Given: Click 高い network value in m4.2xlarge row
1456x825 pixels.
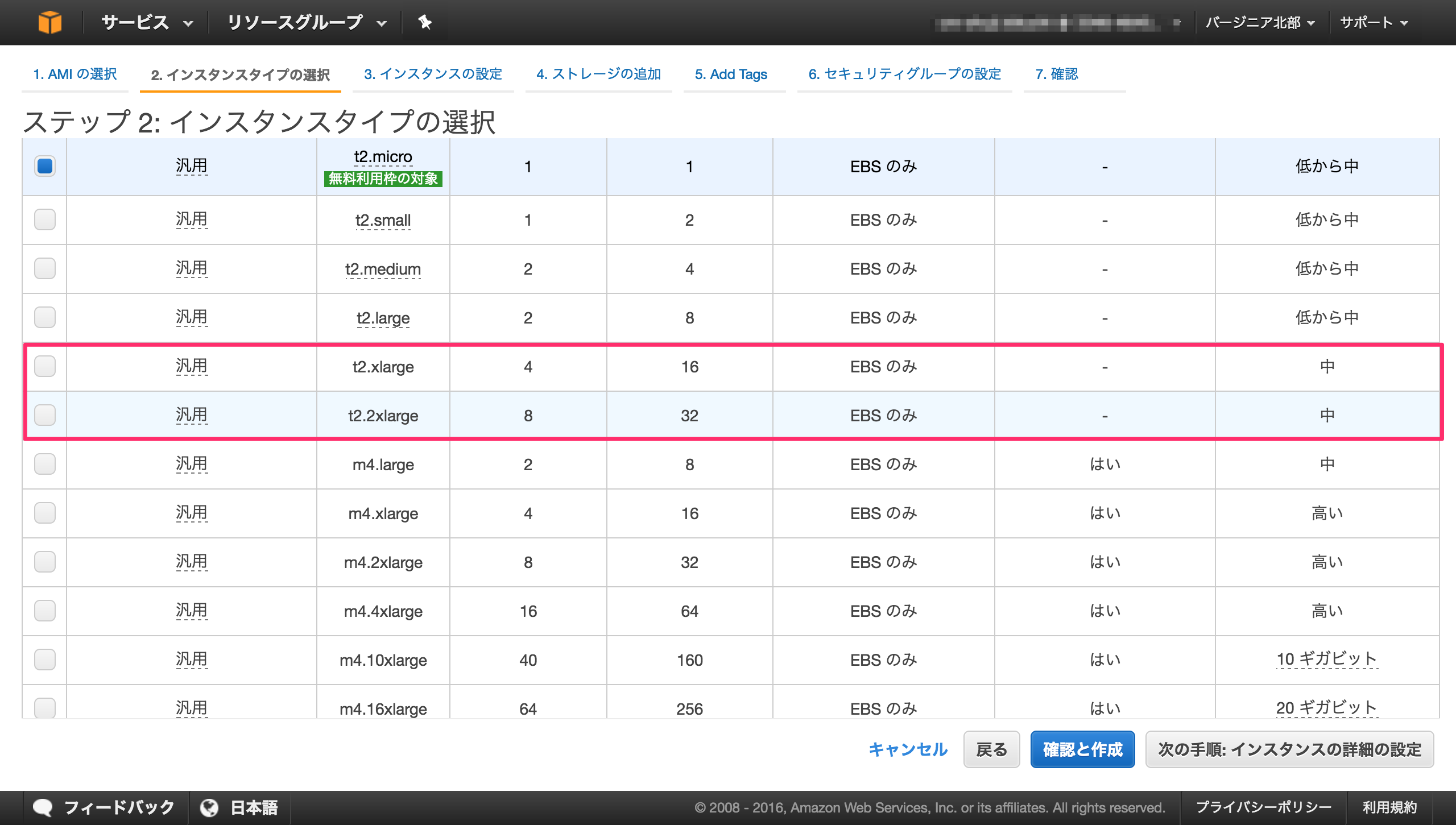Looking at the screenshot, I should coord(1327,562).
